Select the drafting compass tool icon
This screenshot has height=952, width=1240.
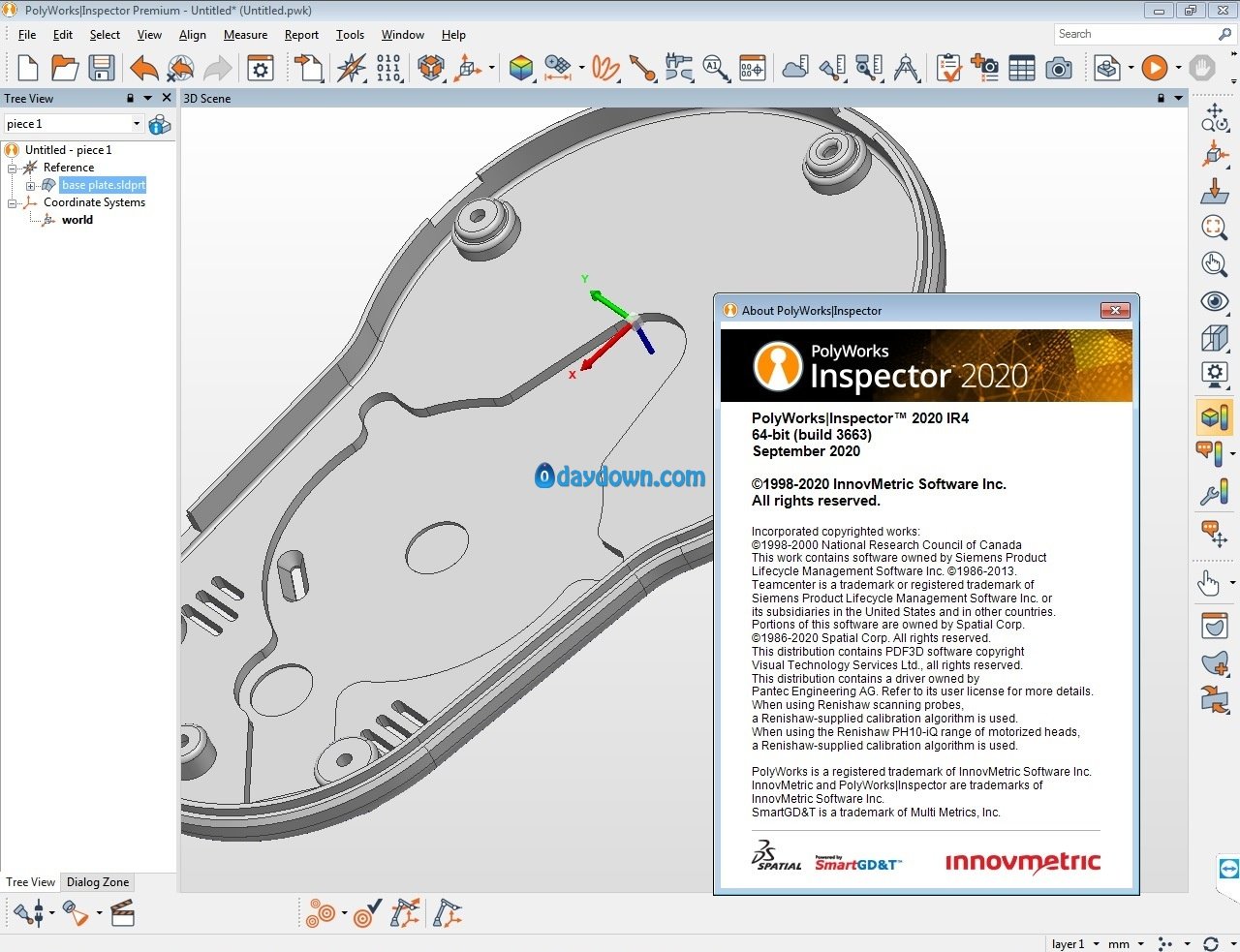[907, 68]
